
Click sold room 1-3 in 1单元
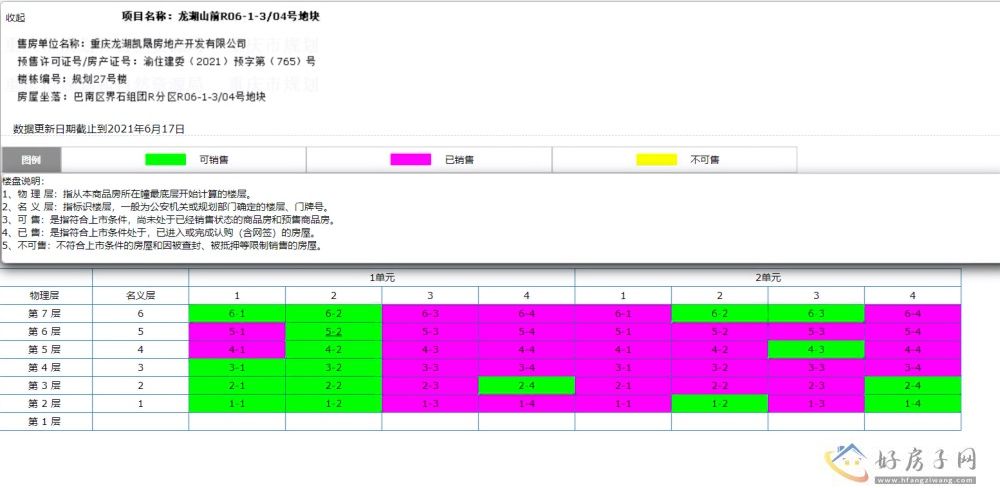tap(430, 403)
